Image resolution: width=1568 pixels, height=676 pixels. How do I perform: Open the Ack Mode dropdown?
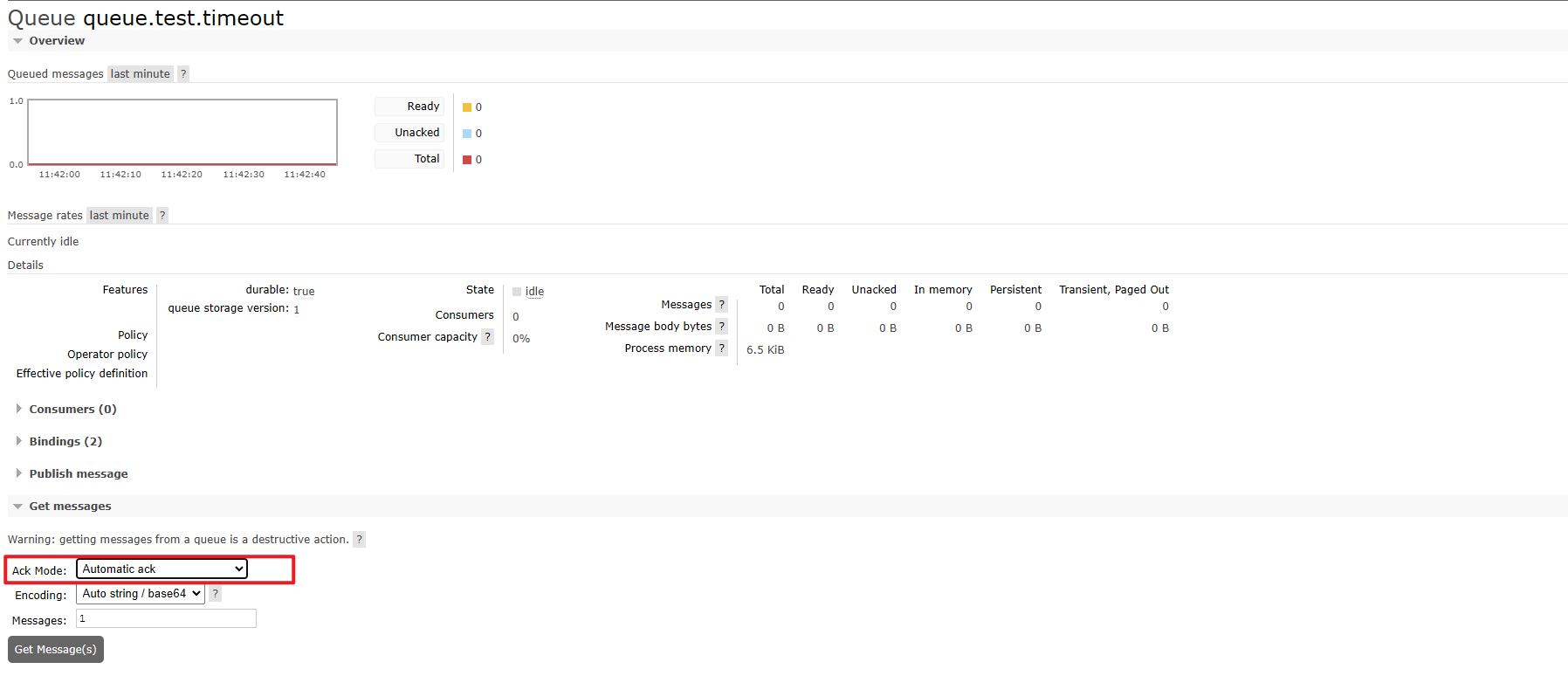tap(162, 569)
